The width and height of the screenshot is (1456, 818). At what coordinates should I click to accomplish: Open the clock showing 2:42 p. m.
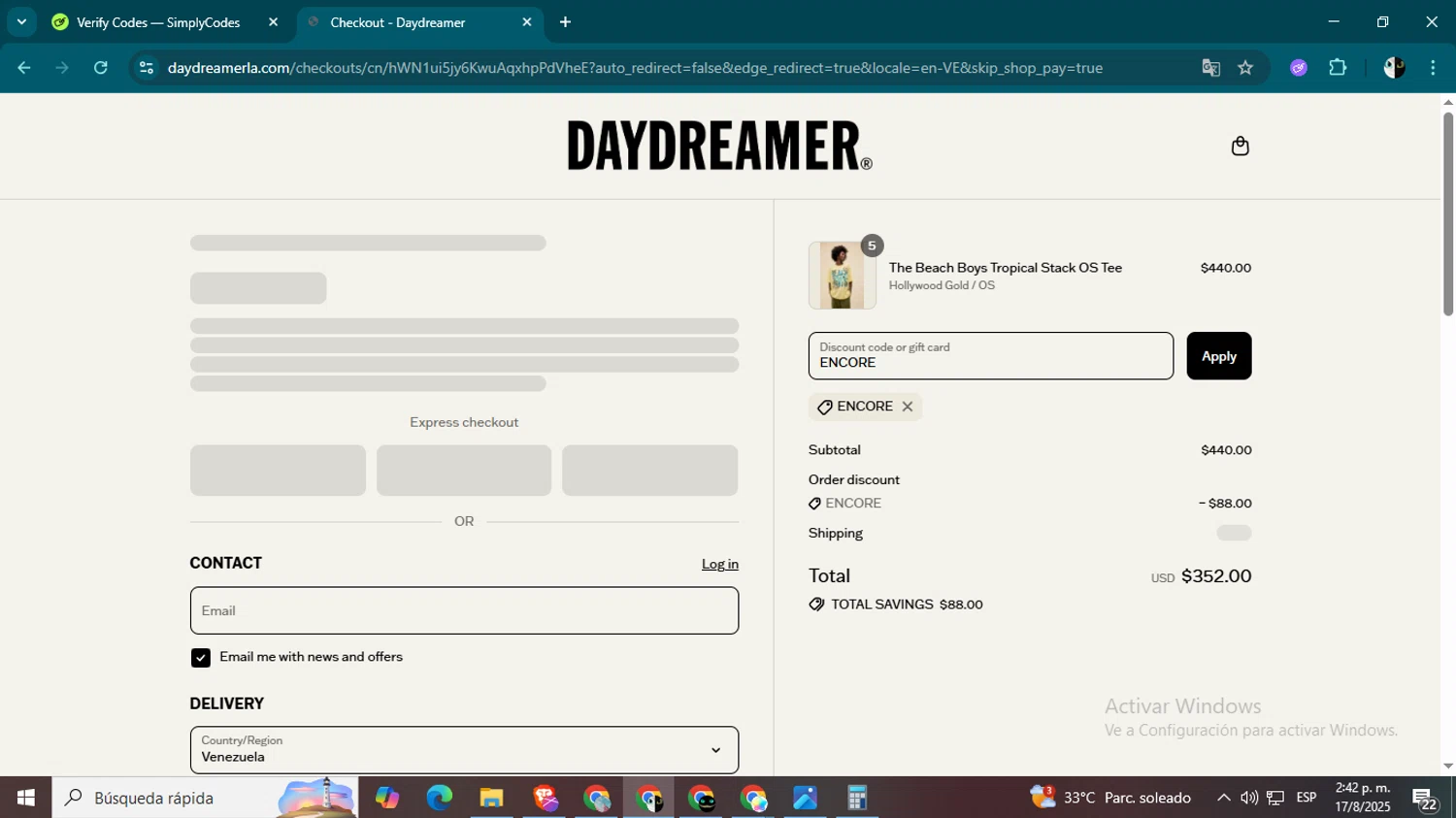pyautogui.click(x=1363, y=798)
